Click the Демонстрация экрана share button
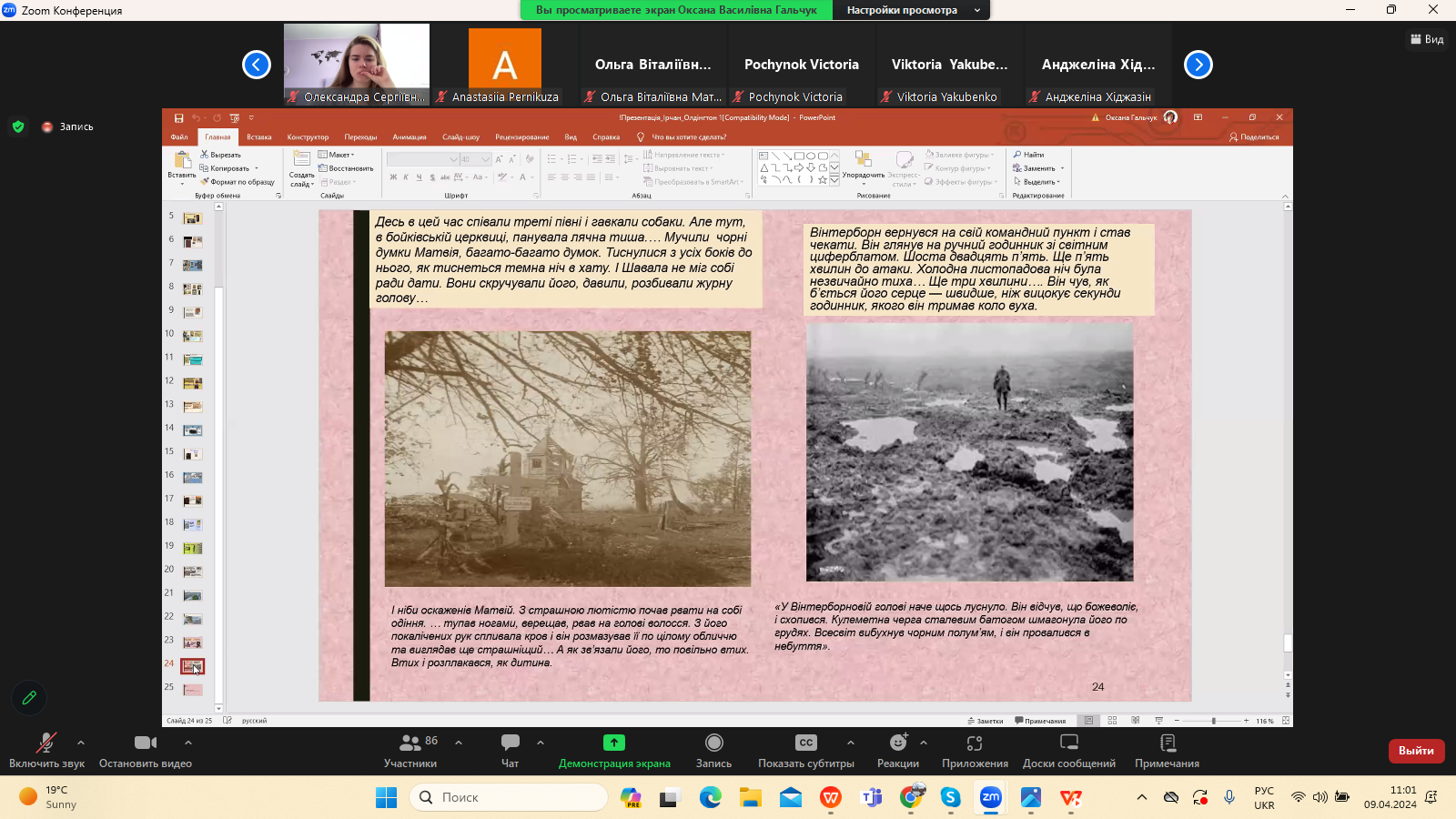1456x819 pixels. click(614, 743)
